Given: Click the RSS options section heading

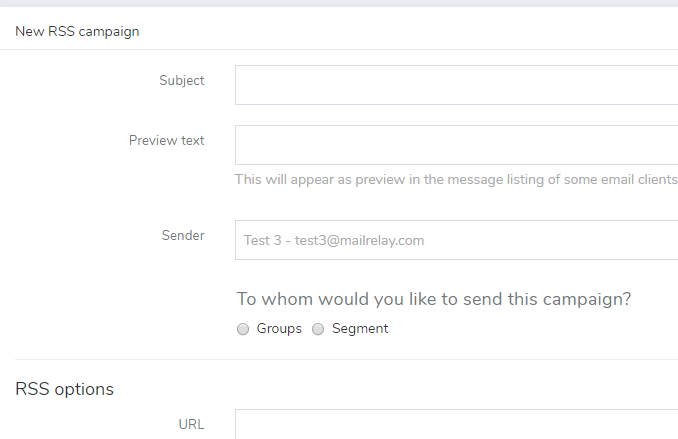Looking at the screenshot, I should [x=65, y=389].
